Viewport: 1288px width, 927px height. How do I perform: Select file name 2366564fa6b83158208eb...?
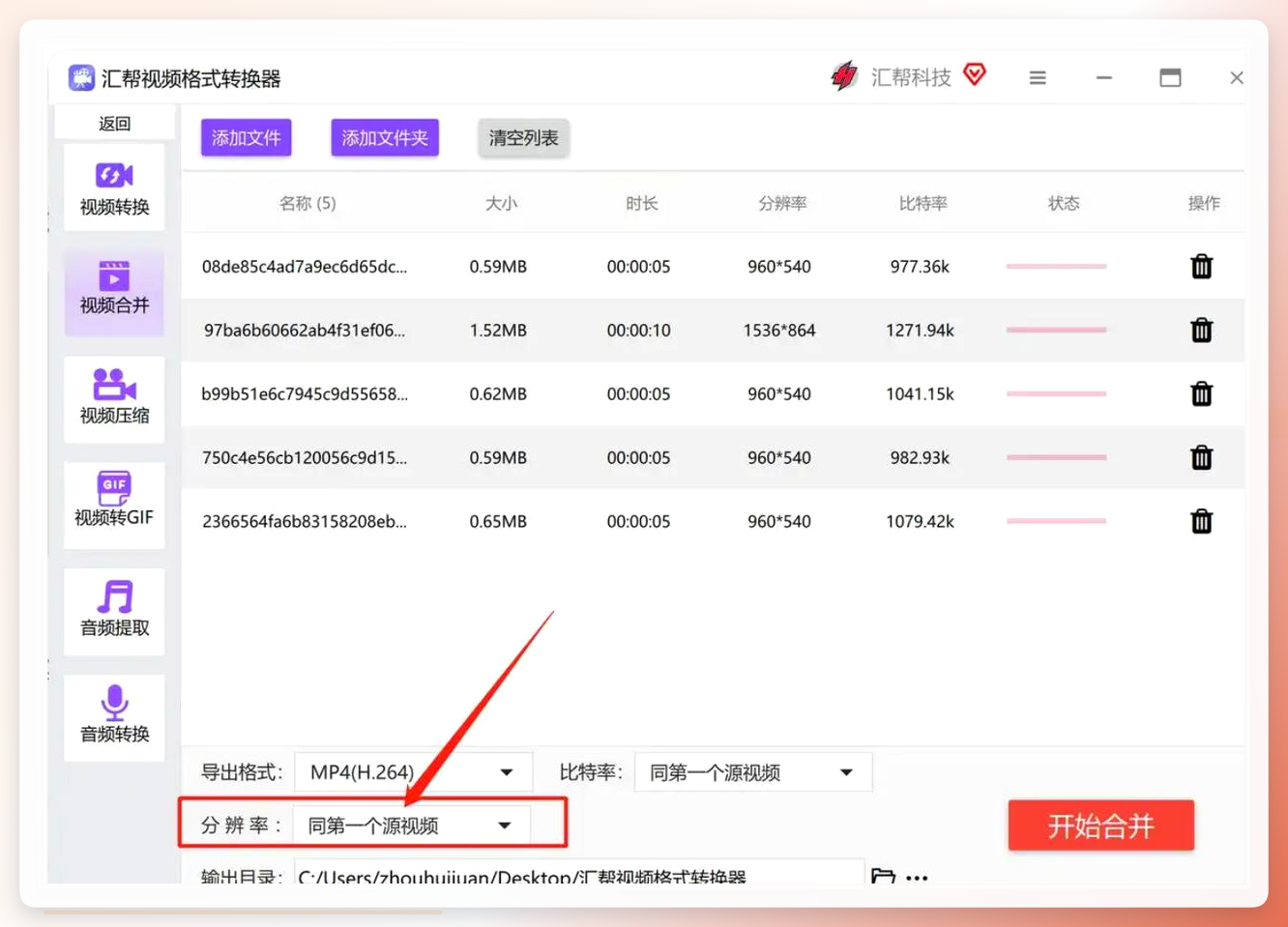point(305,522)
